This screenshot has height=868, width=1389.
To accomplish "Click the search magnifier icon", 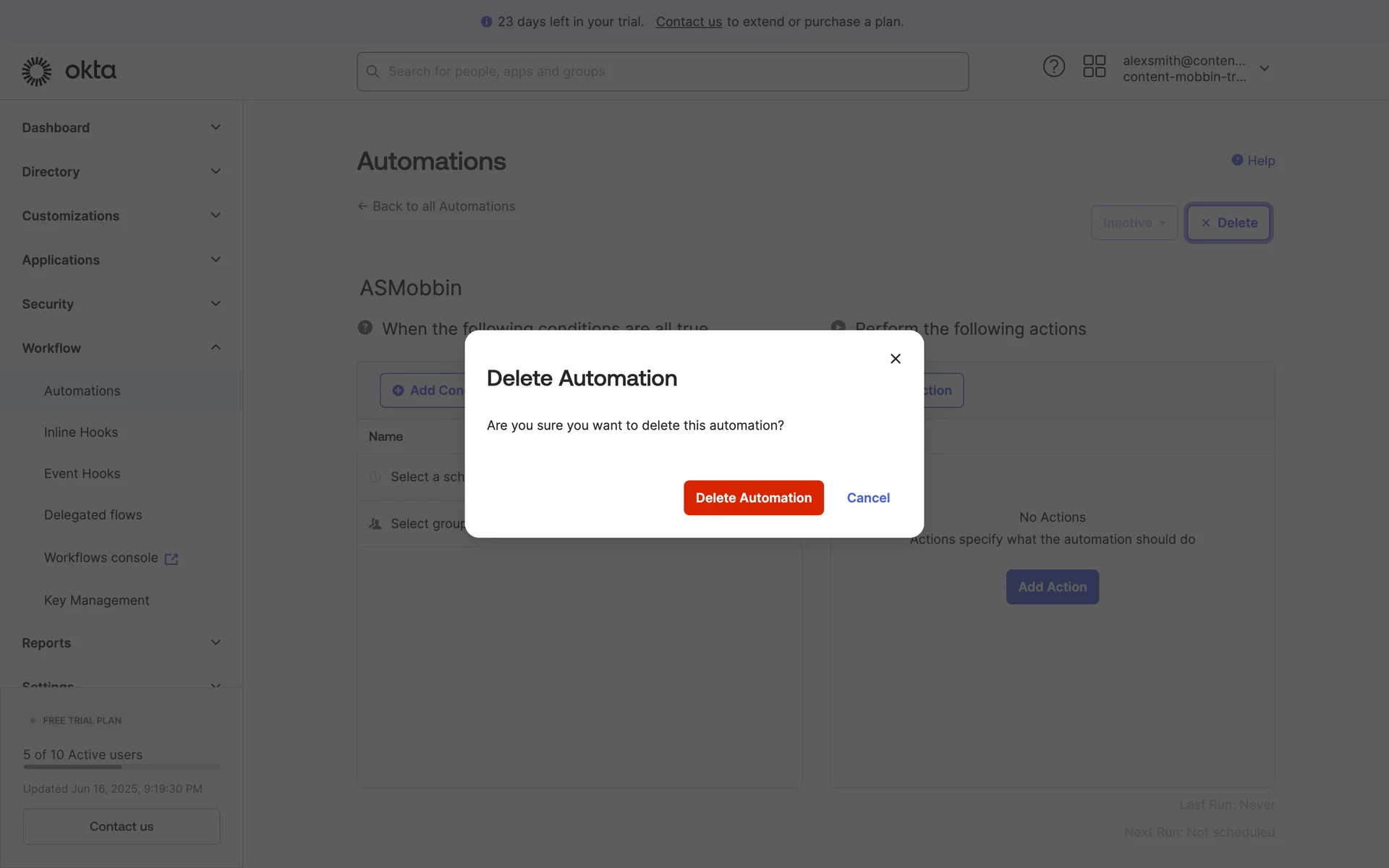I will coord(373,72).
